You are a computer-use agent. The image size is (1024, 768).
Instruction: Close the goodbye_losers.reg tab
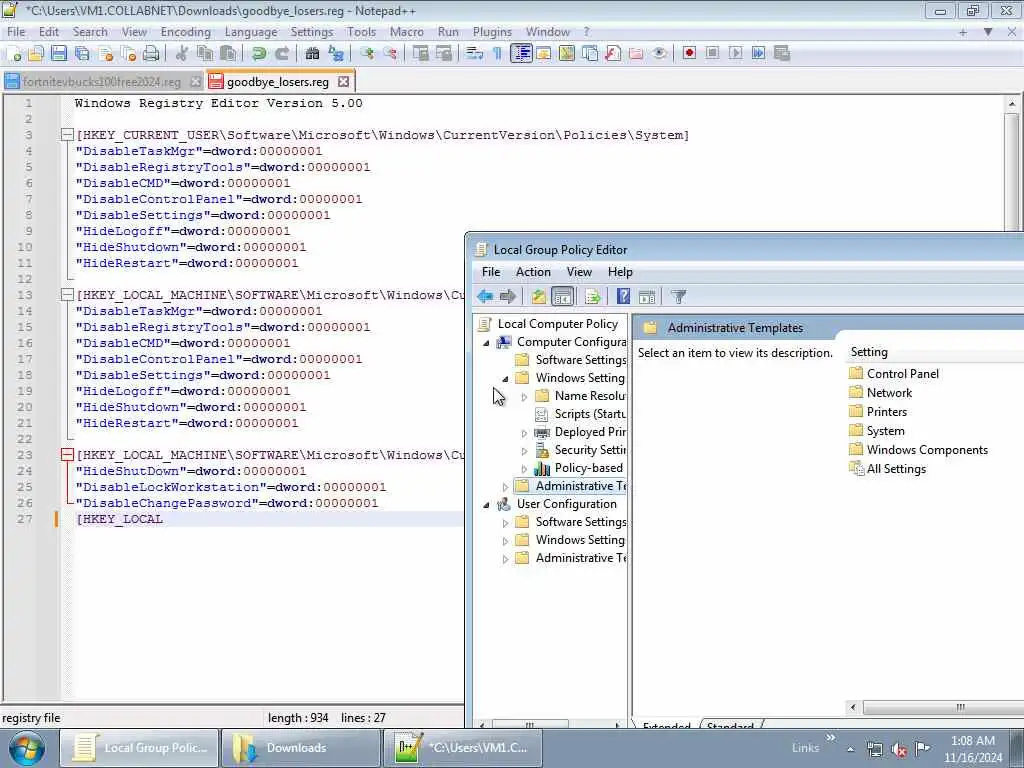coord(344,82)
